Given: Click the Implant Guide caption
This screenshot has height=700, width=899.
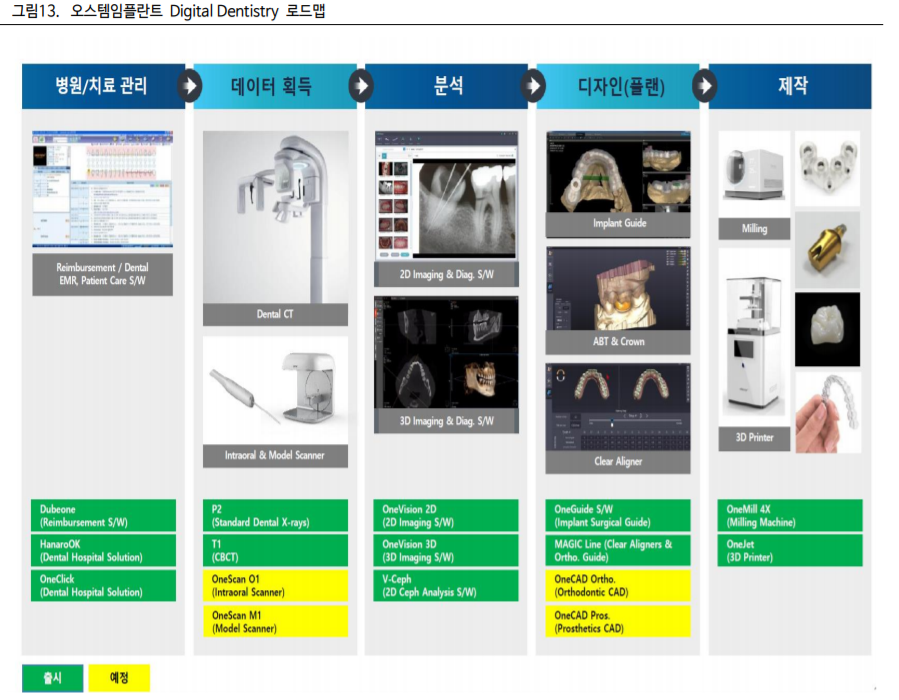Looking at the screenshot, I should 618,224.
